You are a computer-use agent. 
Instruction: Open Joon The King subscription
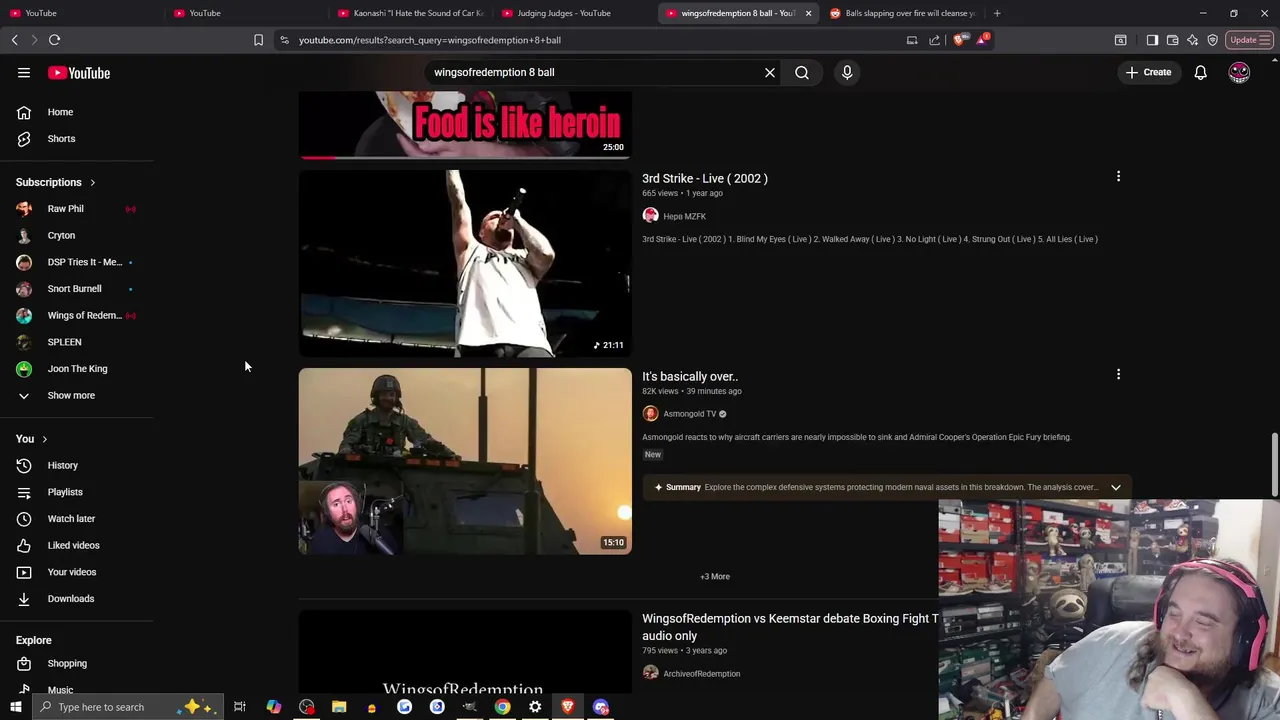pos(77,369)
